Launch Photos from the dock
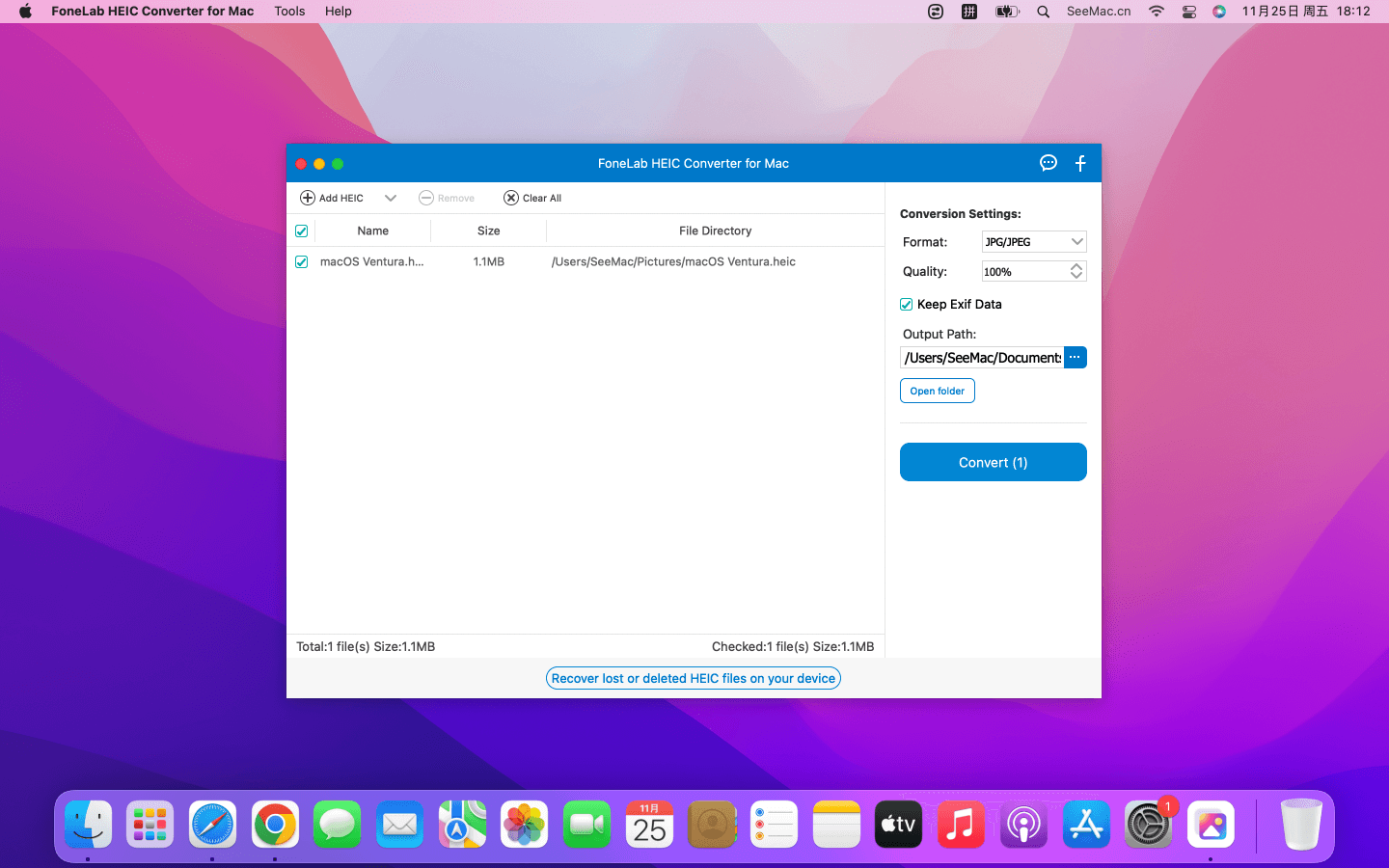This screenshot has height=868, width=1389. (x=525, y=825)
